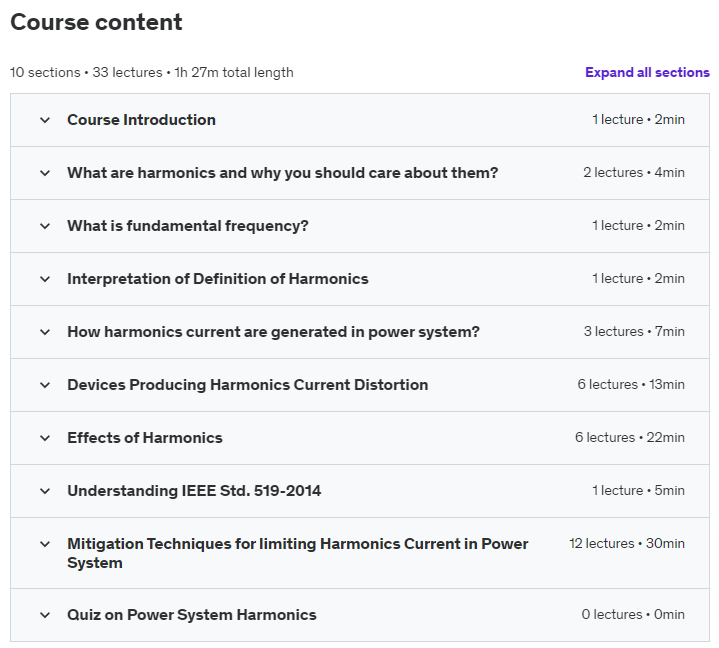The width and height of the screenshot is (719, 648).
Task: Expand chevron beside Course Introduction
Action: pyautogui.click(x=45, y=120)
